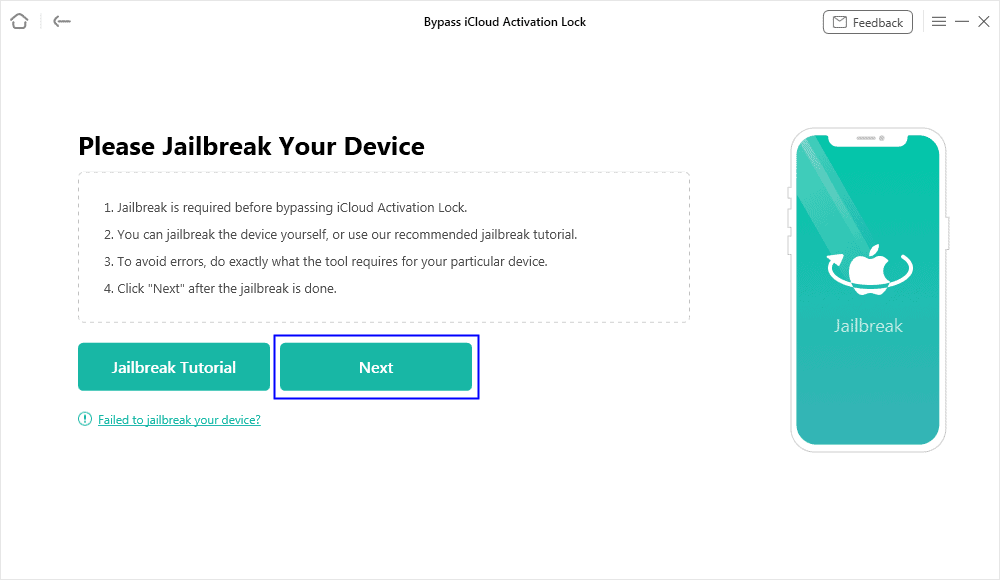Go to the Home screen icon
This screenshot has width=1000, height=580.
[x=19, y=22]
